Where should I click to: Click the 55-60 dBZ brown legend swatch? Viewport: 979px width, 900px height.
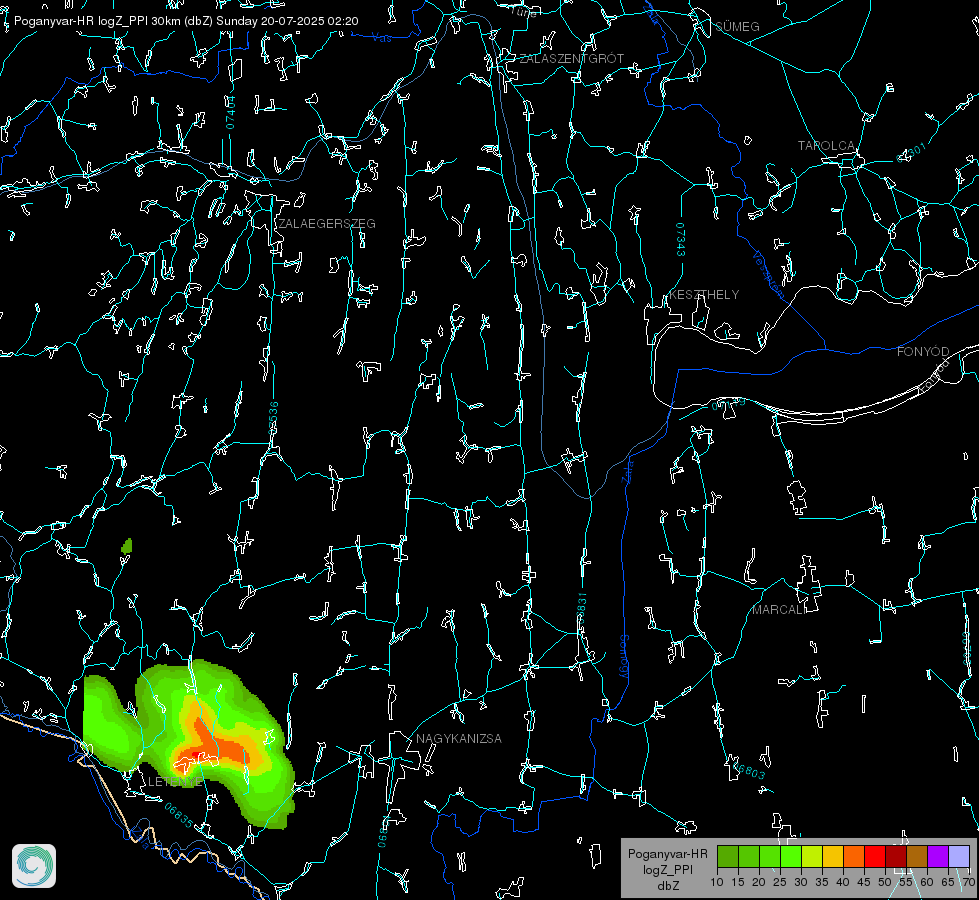(917, 856)
